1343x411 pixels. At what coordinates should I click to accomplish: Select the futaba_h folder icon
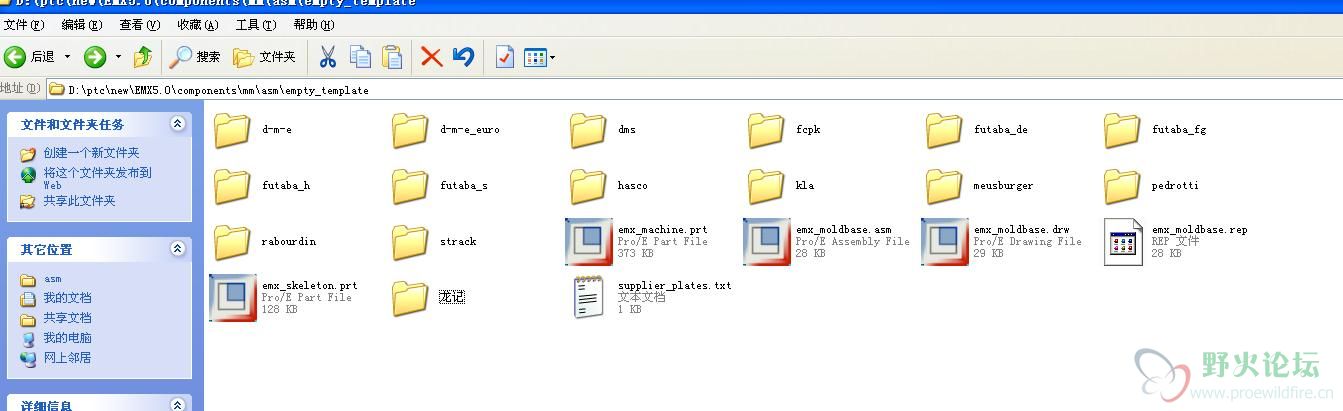point(232,186)
